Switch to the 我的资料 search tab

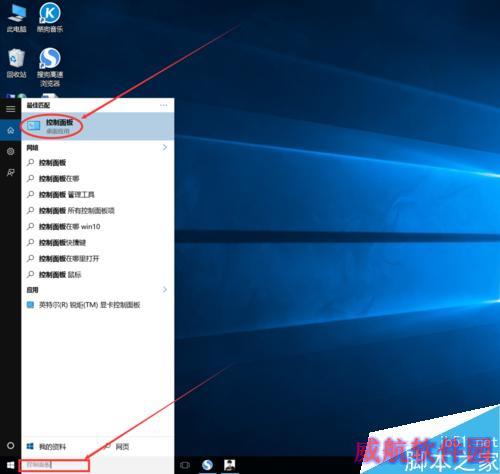pyautogui.click(x=47, y=446)
